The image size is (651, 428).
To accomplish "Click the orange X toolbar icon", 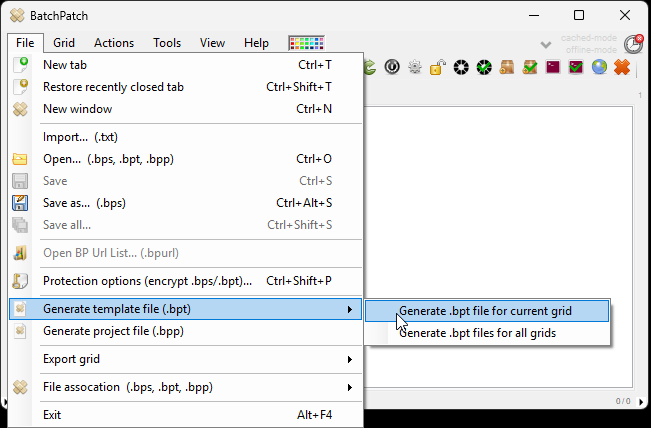I will coord(622,67).
